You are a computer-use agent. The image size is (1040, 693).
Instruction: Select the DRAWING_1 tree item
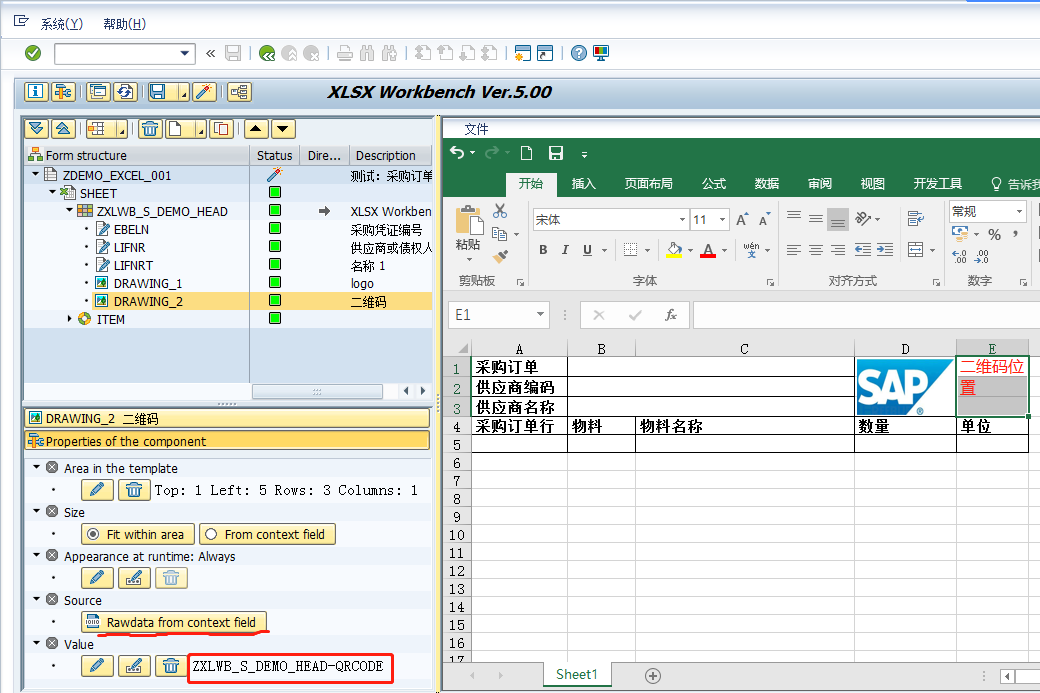click(x=148, y=283)
